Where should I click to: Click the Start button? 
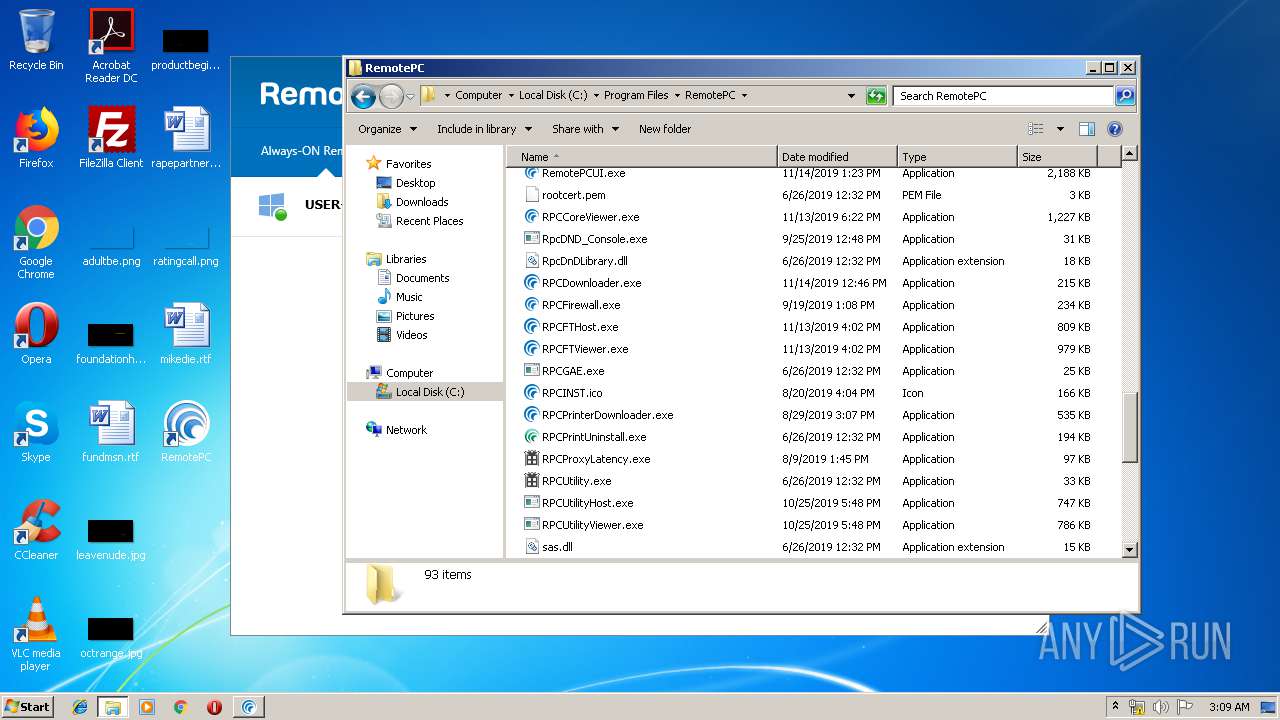tap(28, 707)
